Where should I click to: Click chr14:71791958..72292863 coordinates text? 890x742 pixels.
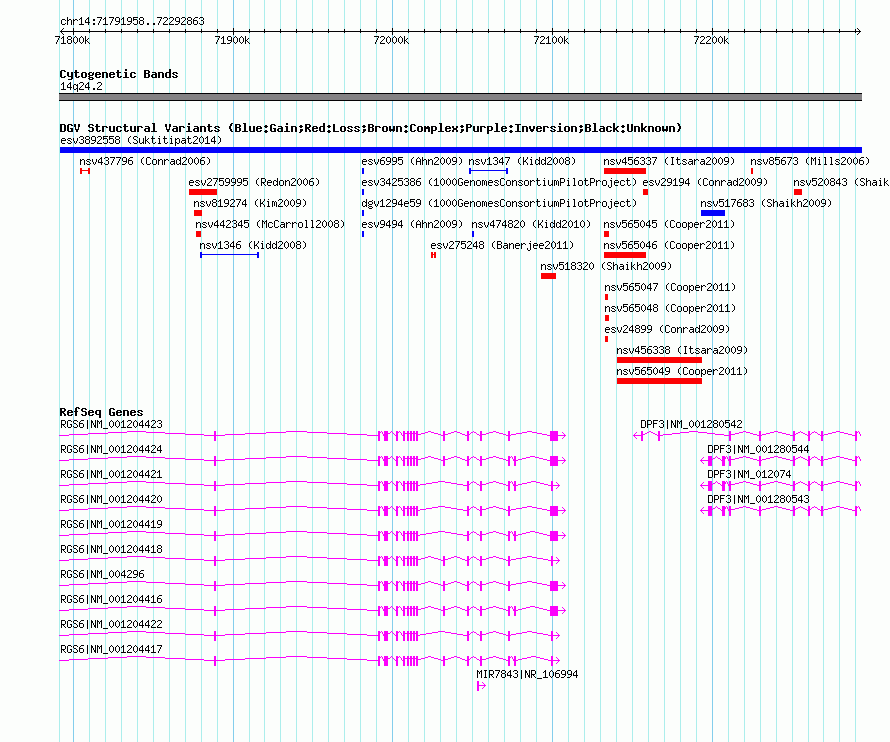132,21
